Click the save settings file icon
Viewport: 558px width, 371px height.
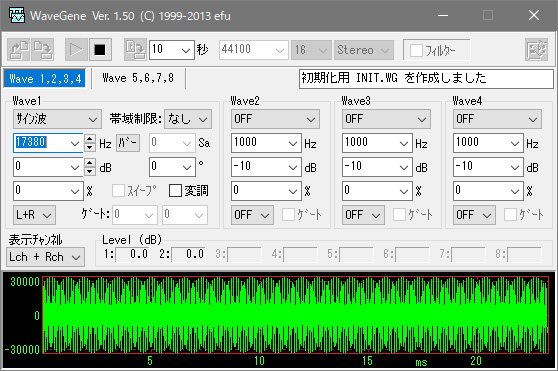click(x=42, y=49)
